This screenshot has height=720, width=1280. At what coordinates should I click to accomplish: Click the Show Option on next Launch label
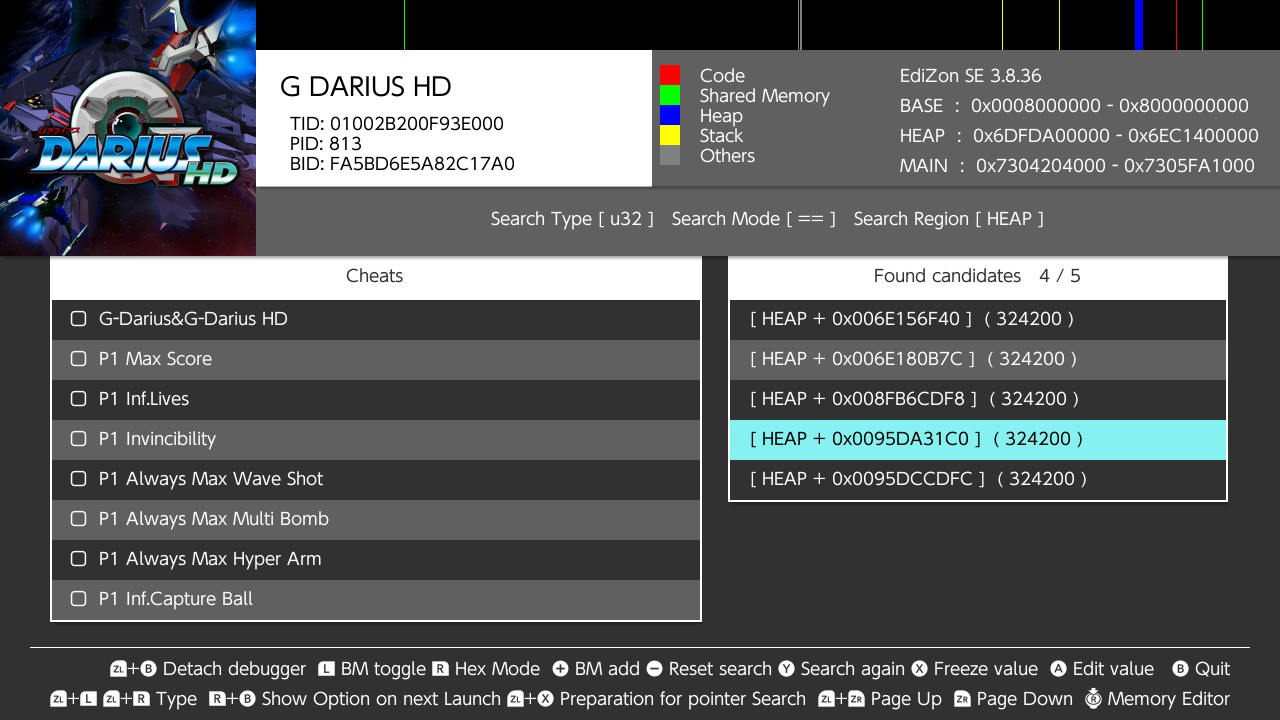[x=381, y=699]
